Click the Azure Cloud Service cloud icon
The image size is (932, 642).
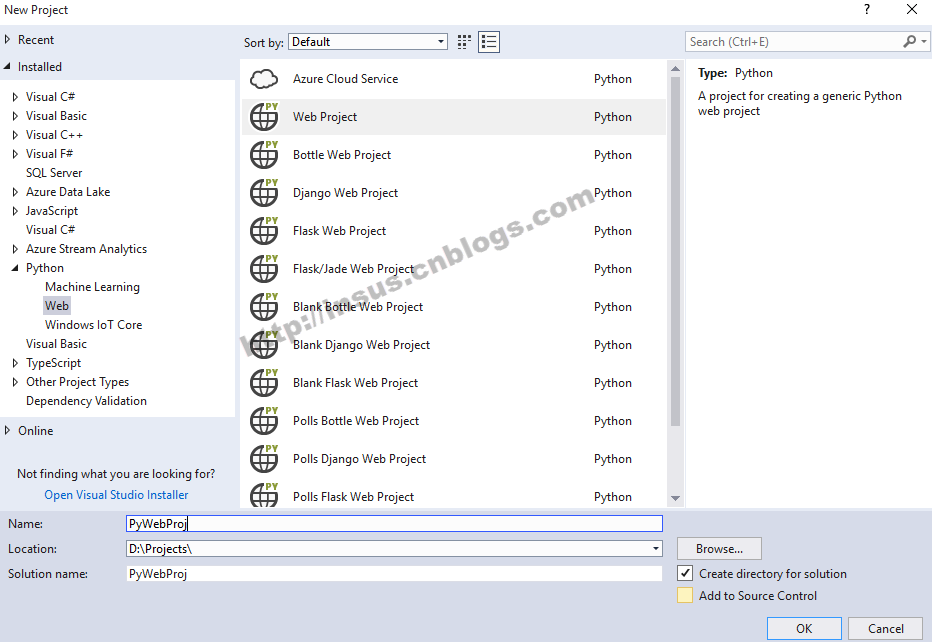264,79
